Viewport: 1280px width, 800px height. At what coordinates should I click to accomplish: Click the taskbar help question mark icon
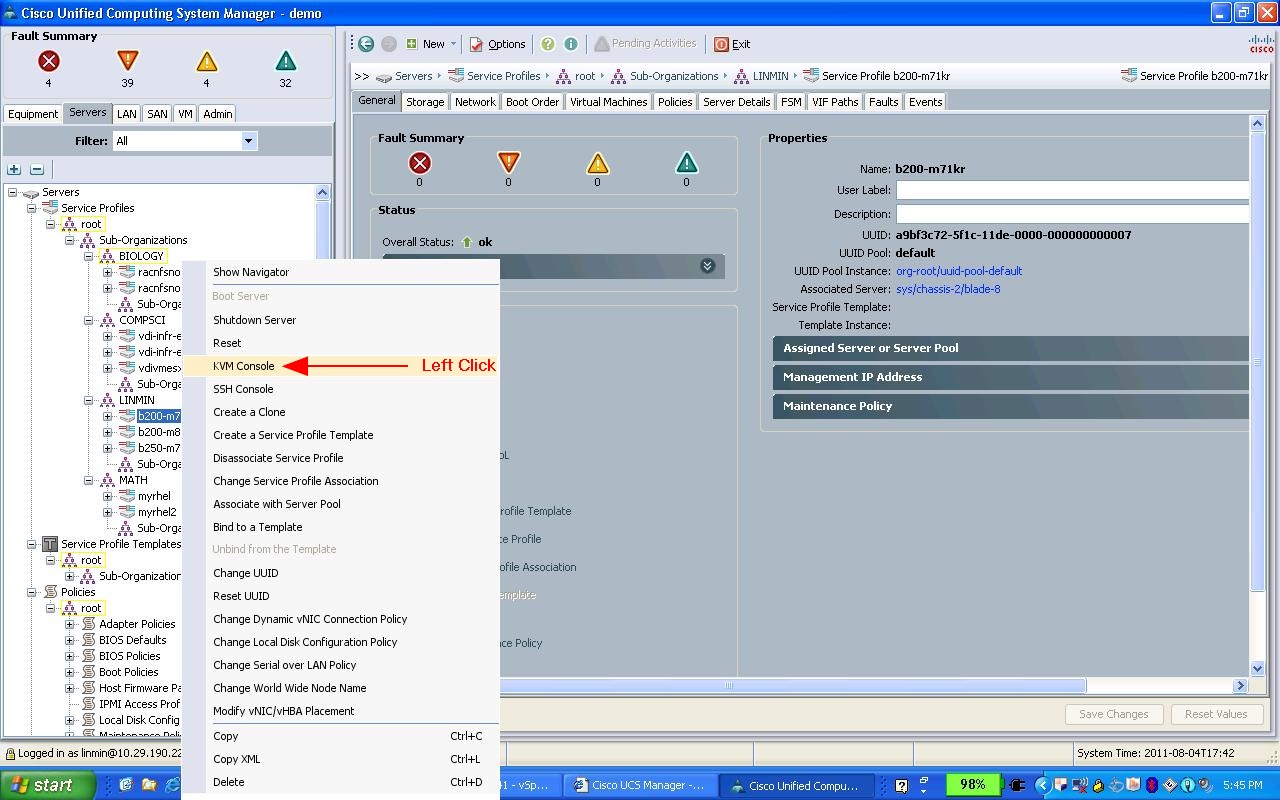point(901,786)
